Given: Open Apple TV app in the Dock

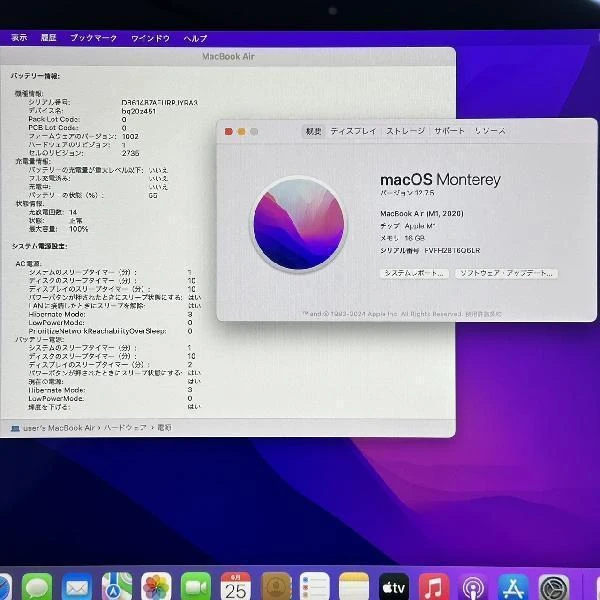Looking at the screenshot, I should pyautogui.click(x=394, y=587).
